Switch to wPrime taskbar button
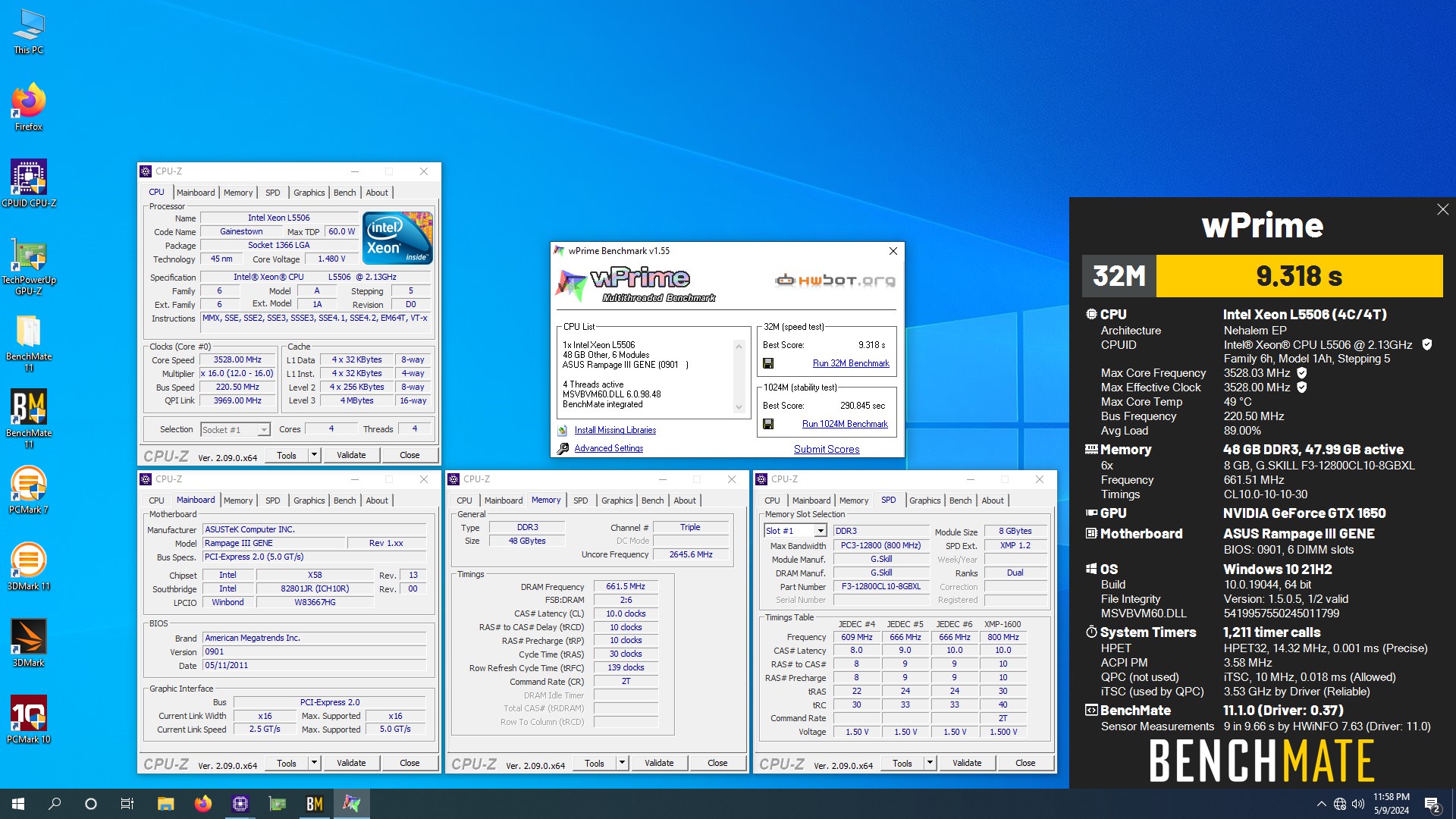 coord(351,804)
